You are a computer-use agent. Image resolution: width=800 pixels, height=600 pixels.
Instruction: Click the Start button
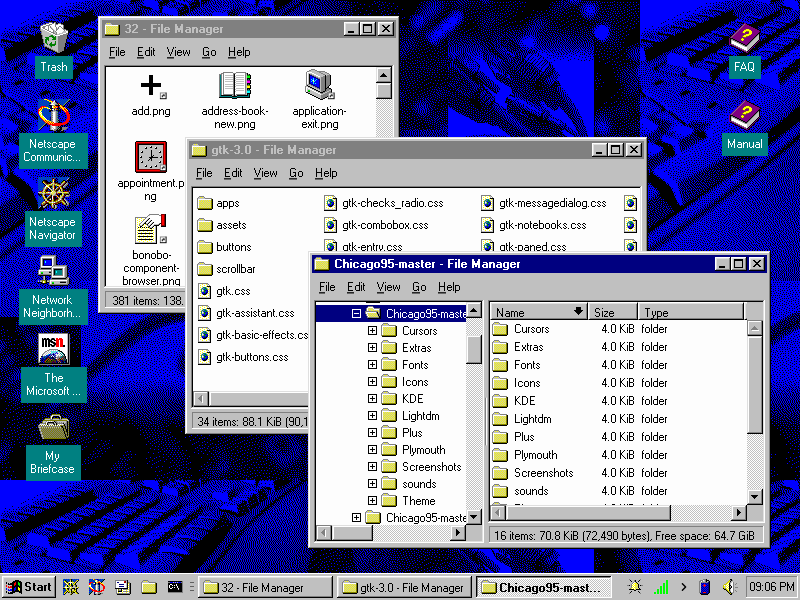pyautogui.click(x=26, y=587)
